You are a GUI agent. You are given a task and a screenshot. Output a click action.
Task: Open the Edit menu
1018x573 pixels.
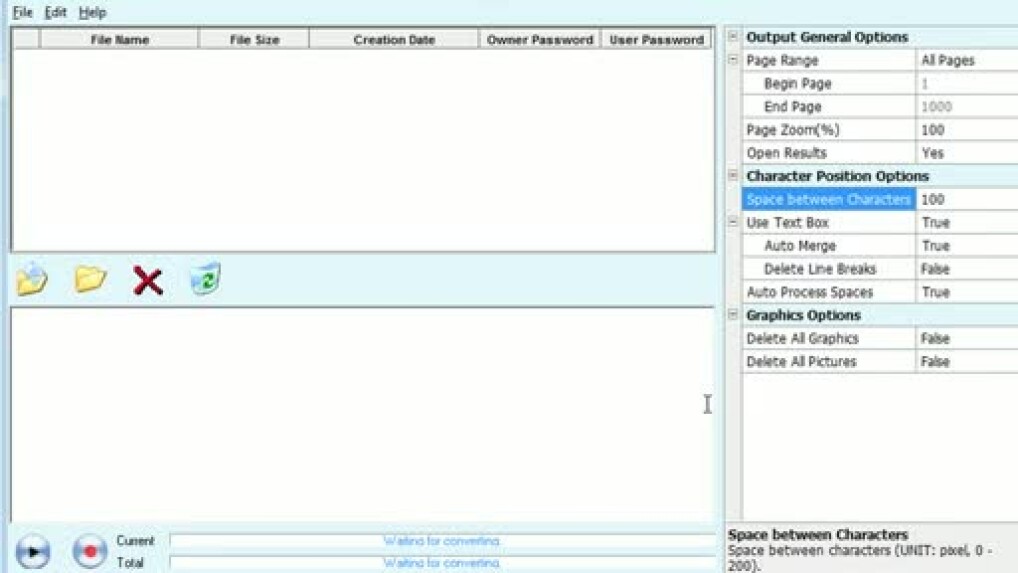pos(55,13)
